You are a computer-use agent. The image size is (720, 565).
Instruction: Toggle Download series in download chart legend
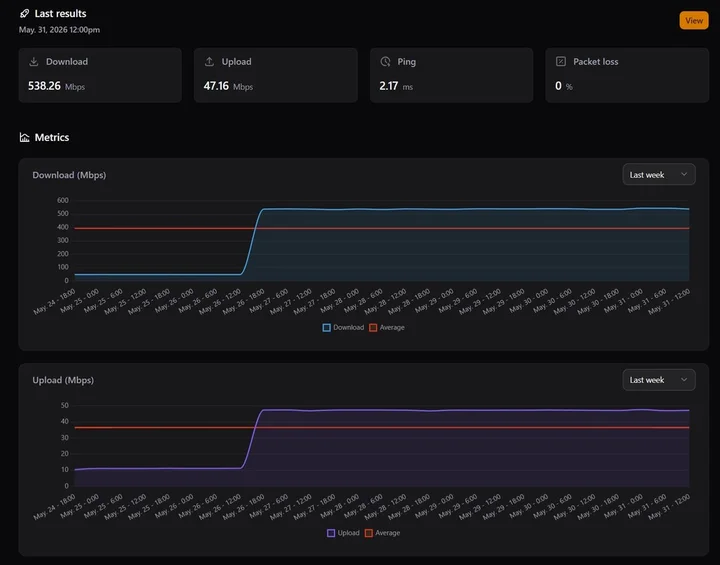343,328
